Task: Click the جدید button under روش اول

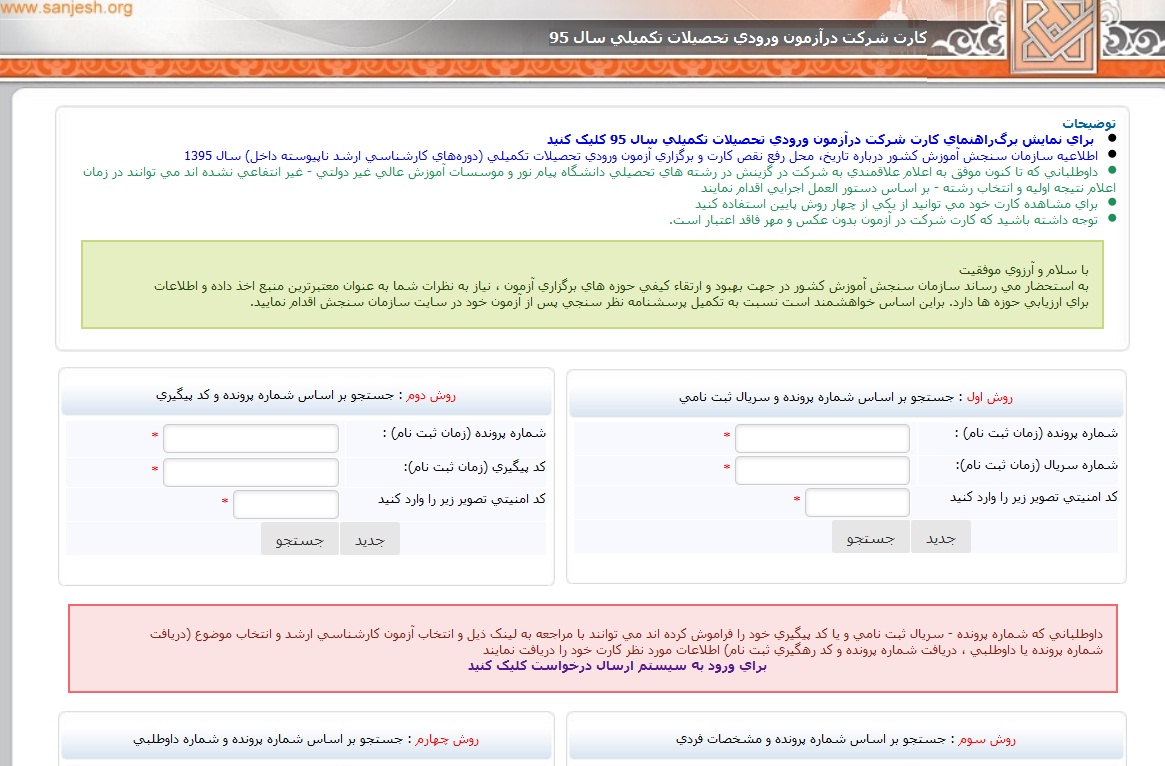Action: pos(941,538)
